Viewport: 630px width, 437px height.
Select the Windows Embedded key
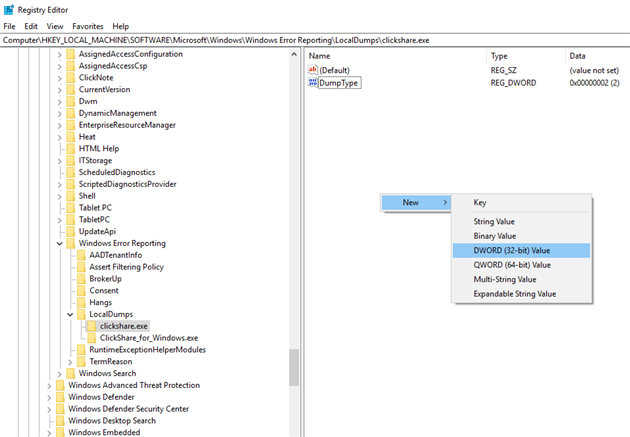(104, 433)
